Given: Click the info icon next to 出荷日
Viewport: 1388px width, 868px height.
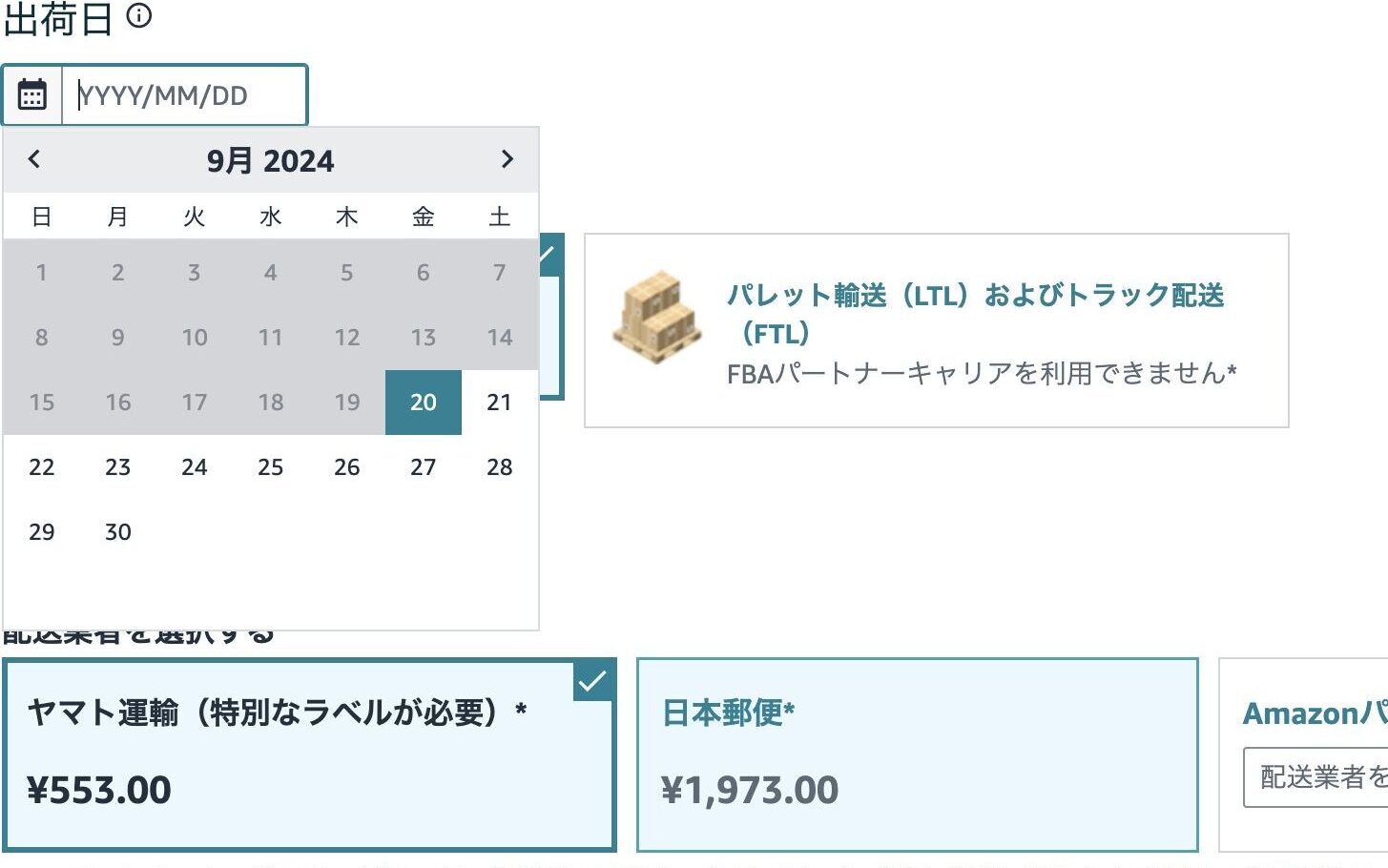Looking at the screenshot, I should (139, 16).
